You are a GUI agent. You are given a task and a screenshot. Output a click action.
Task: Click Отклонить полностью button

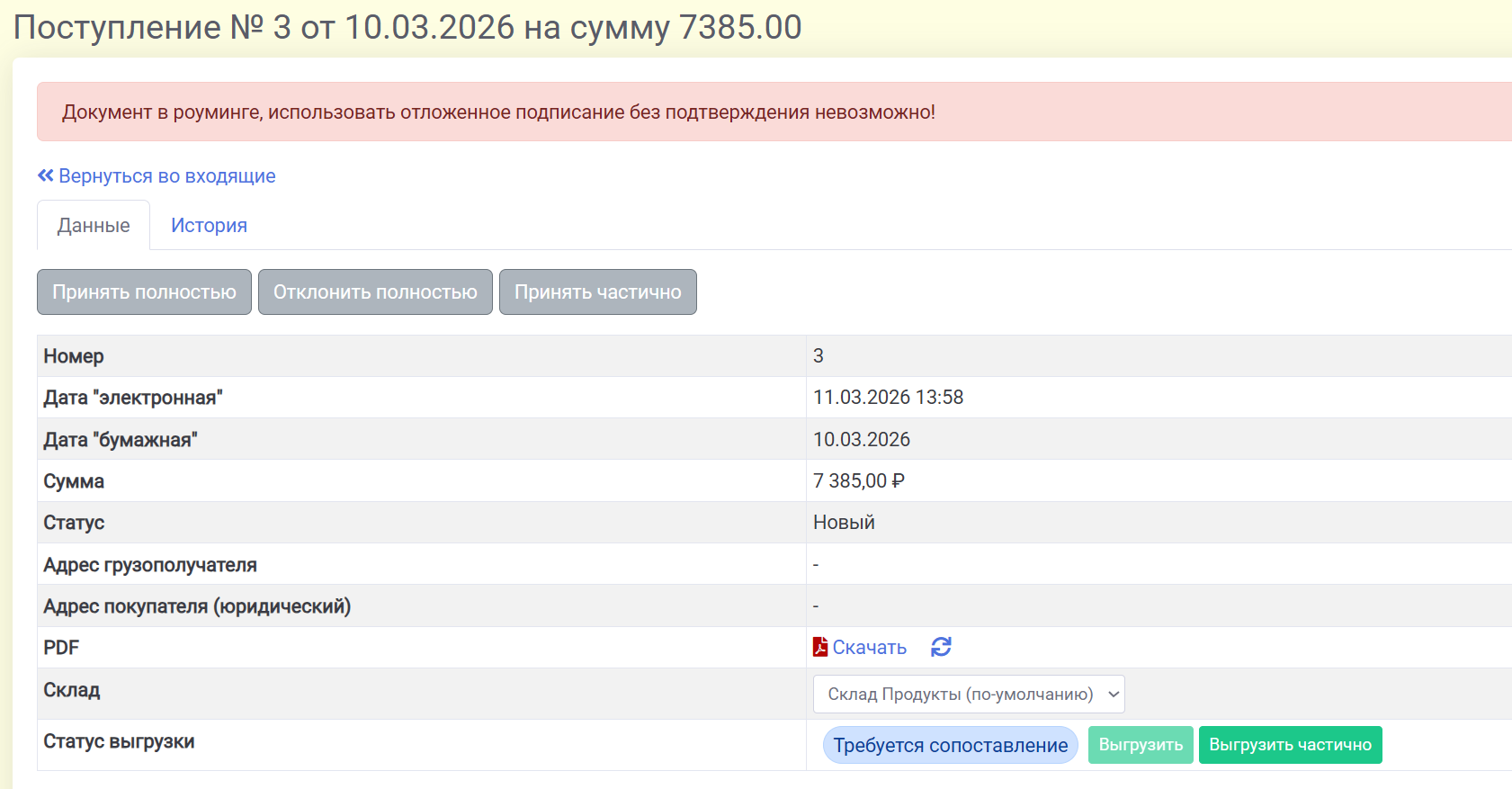coord(375,292)
